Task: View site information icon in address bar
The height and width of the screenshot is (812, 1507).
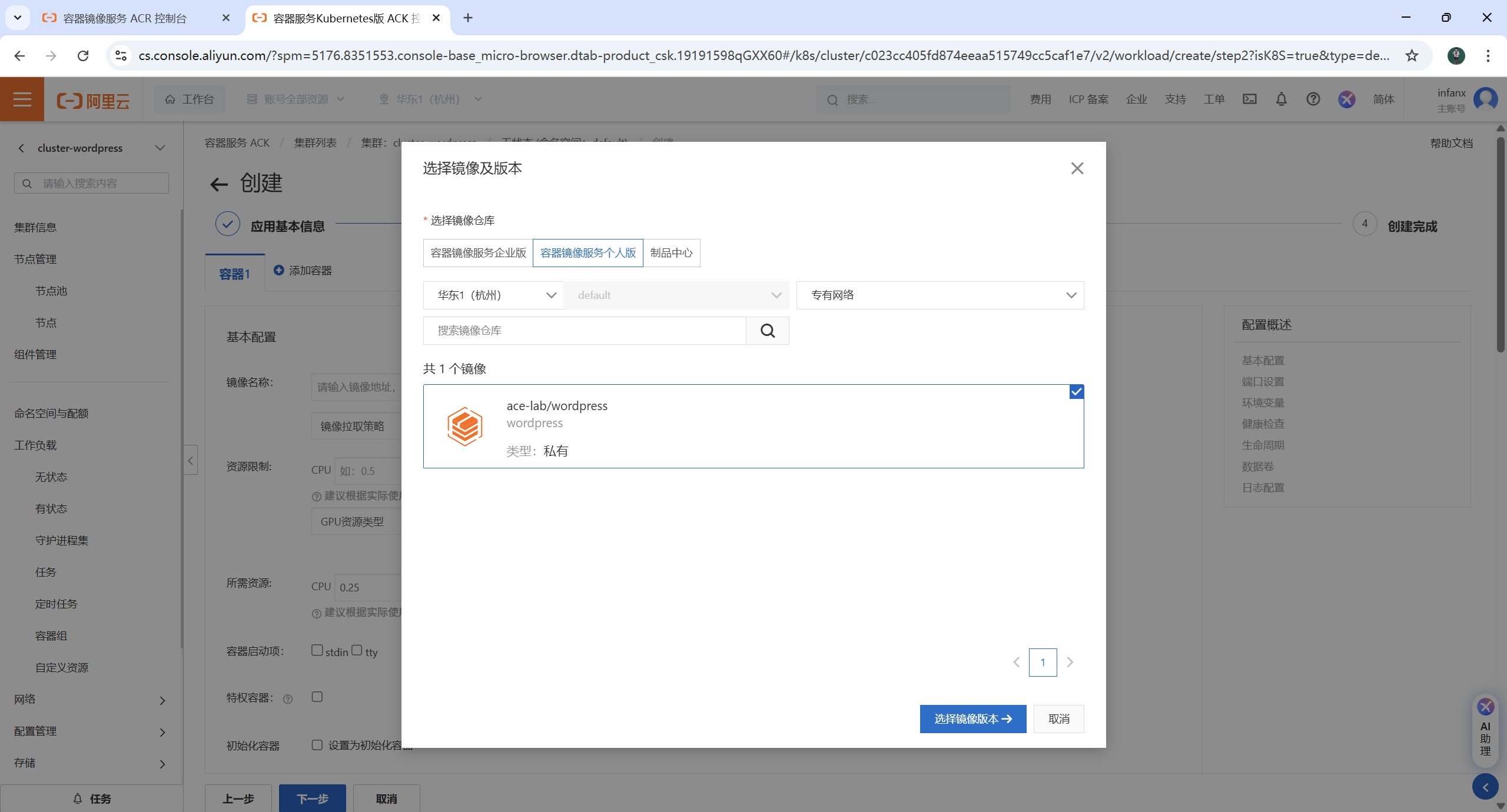Action: (121, 56)
